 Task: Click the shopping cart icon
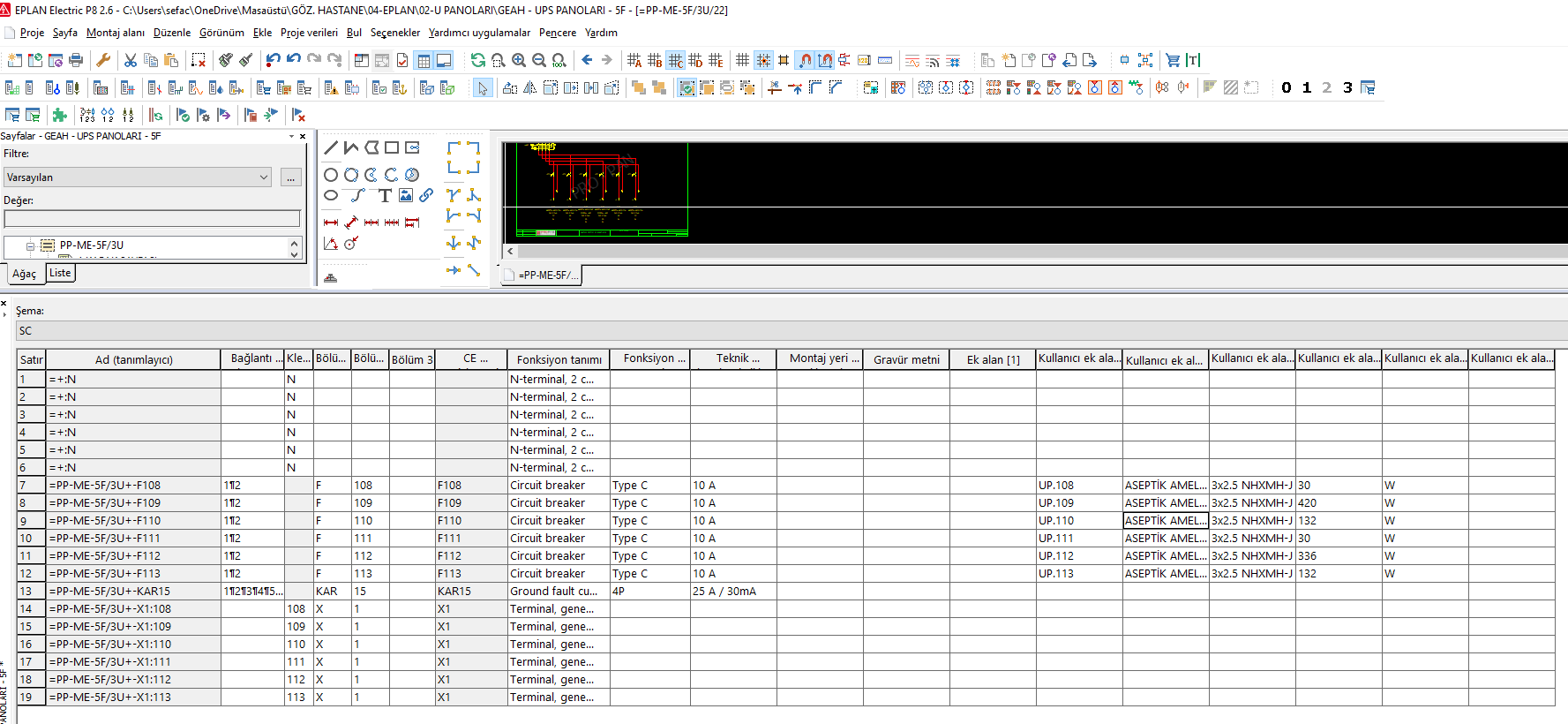pyautogui.click(x=1173, y=60)
